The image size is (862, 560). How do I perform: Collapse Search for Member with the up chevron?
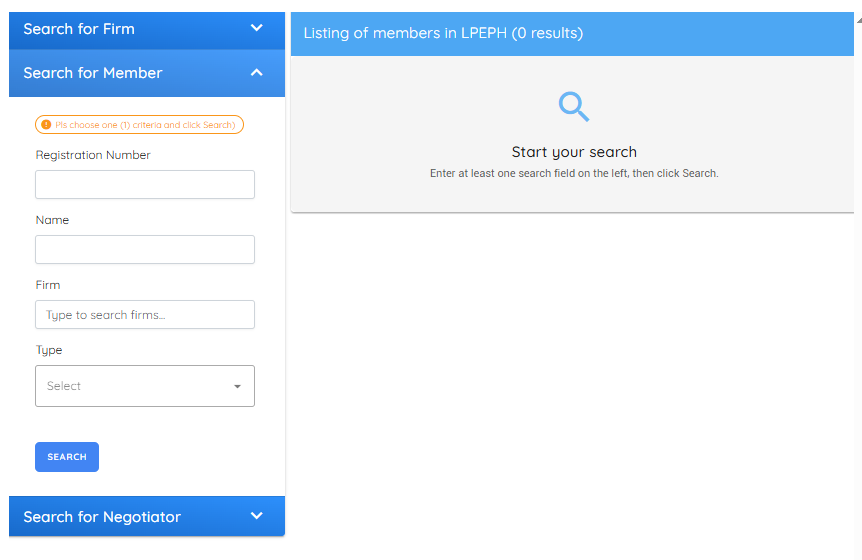point(257,73)
